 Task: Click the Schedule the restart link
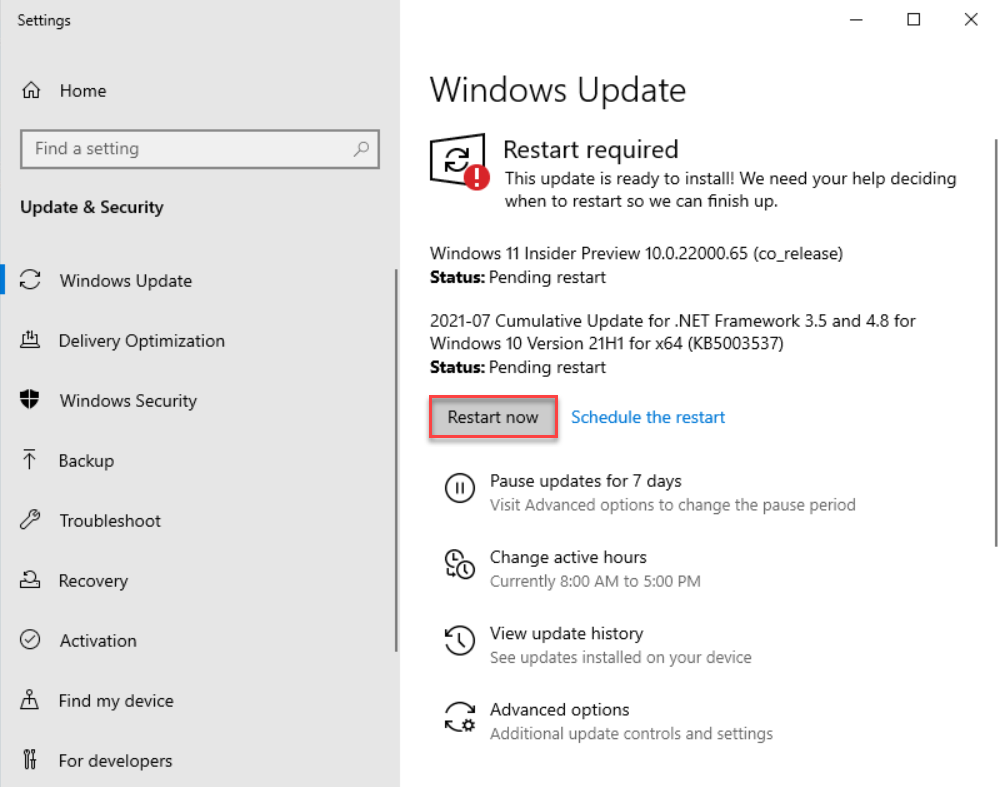[x=648, y=417]
